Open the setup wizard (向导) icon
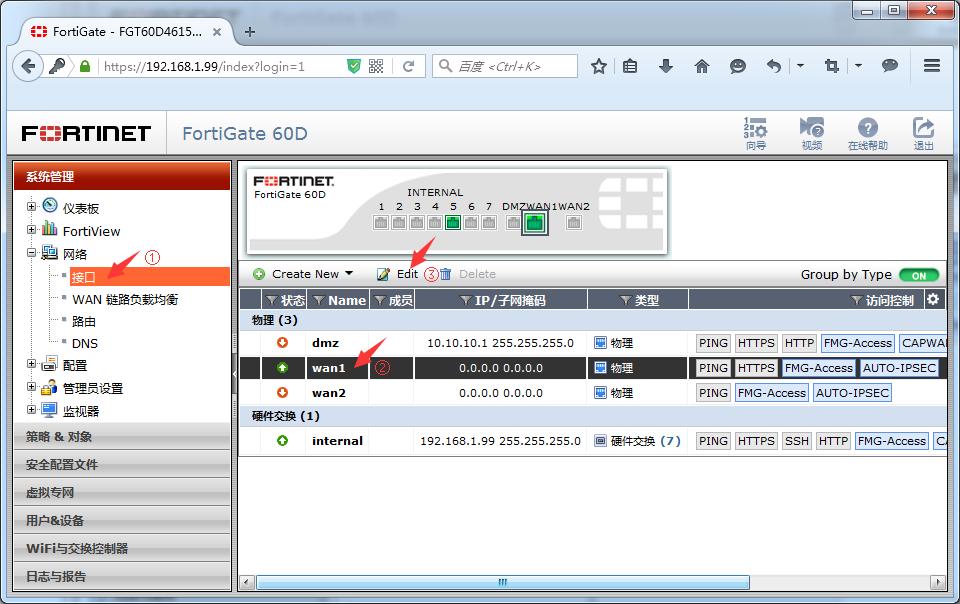The image size is (960, 604). click(755, 130)
